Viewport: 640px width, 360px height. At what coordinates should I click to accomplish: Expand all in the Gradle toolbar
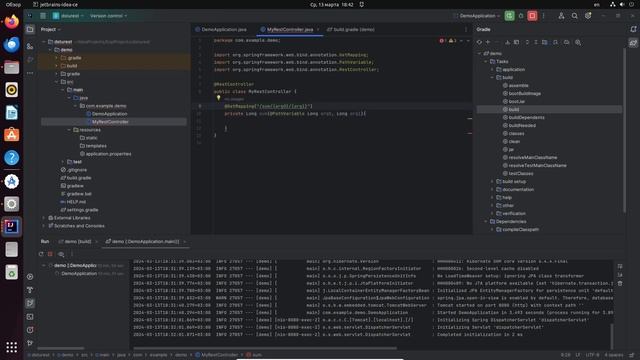(x=527, y=42)
